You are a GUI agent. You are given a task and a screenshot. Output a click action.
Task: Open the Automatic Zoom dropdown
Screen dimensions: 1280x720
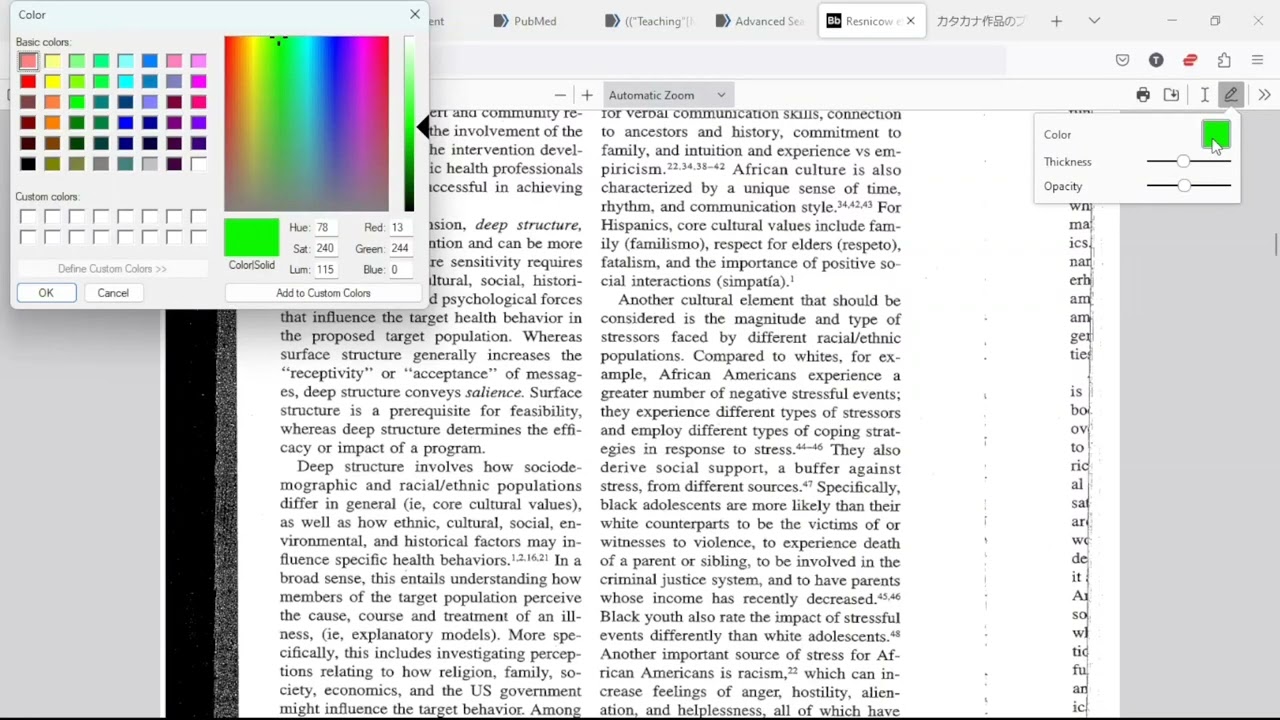(667, 95)
